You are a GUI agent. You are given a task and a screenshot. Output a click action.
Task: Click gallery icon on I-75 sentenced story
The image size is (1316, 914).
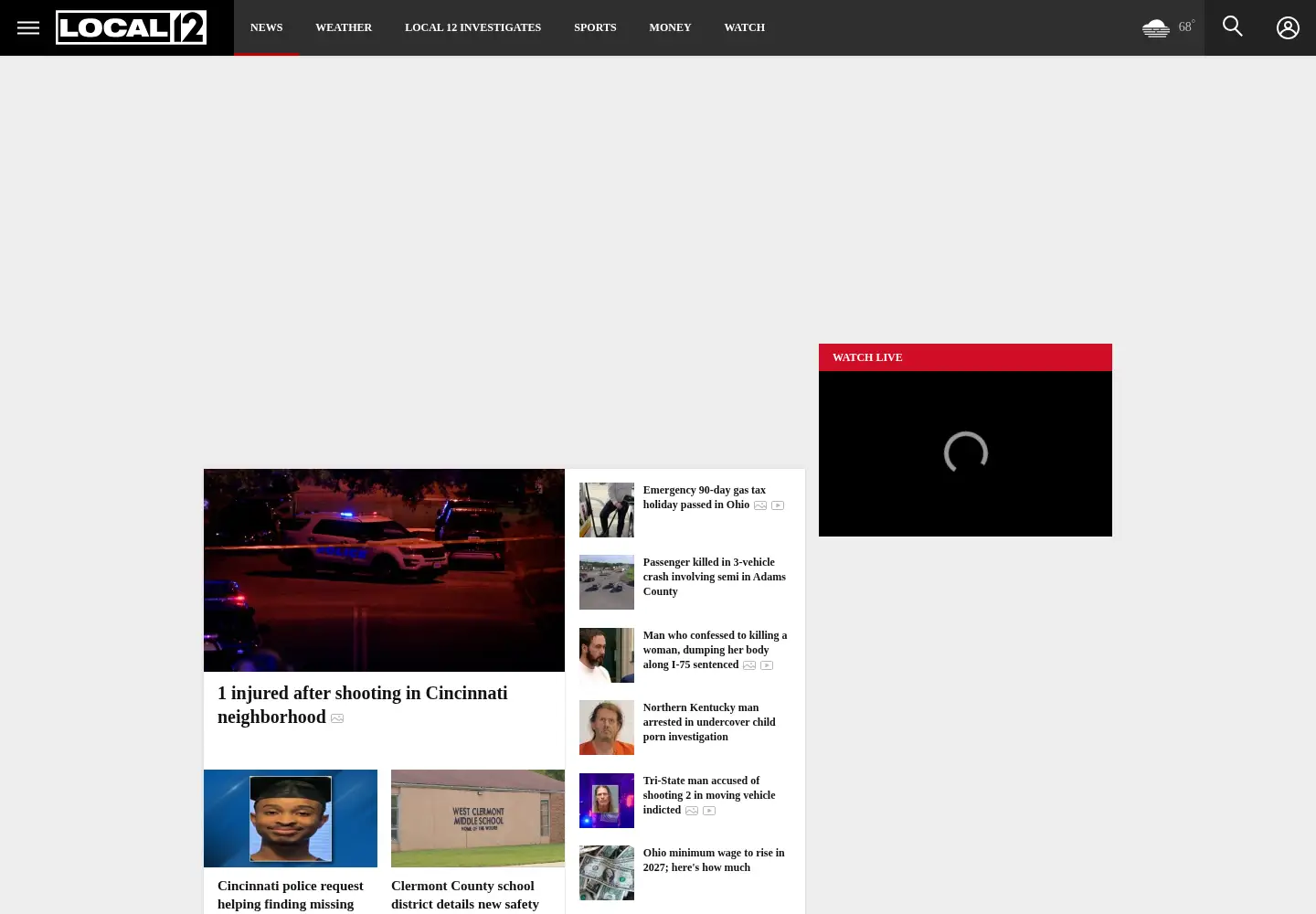point(749,665)
